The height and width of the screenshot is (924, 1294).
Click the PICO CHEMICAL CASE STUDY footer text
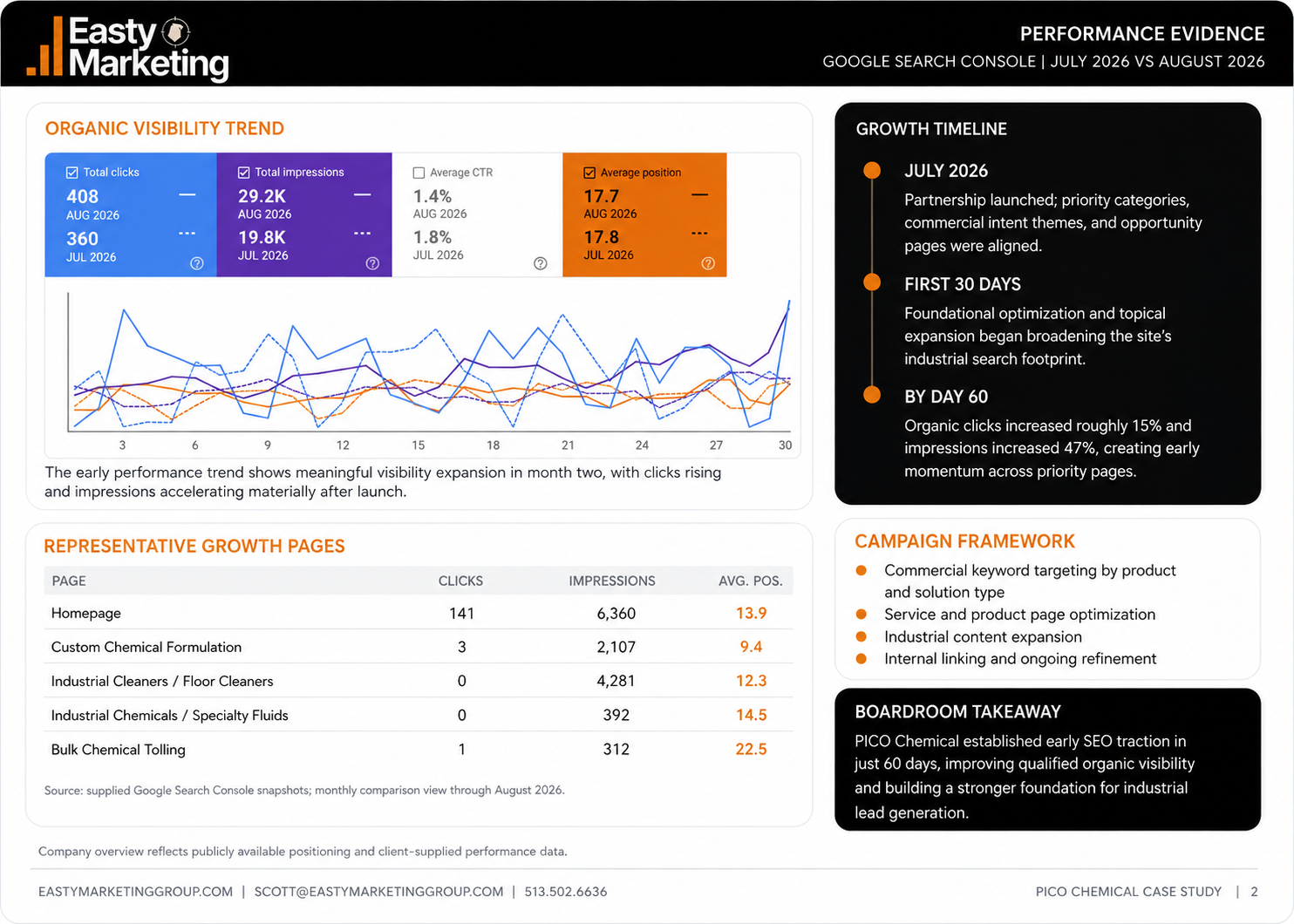pos(1128,892)
